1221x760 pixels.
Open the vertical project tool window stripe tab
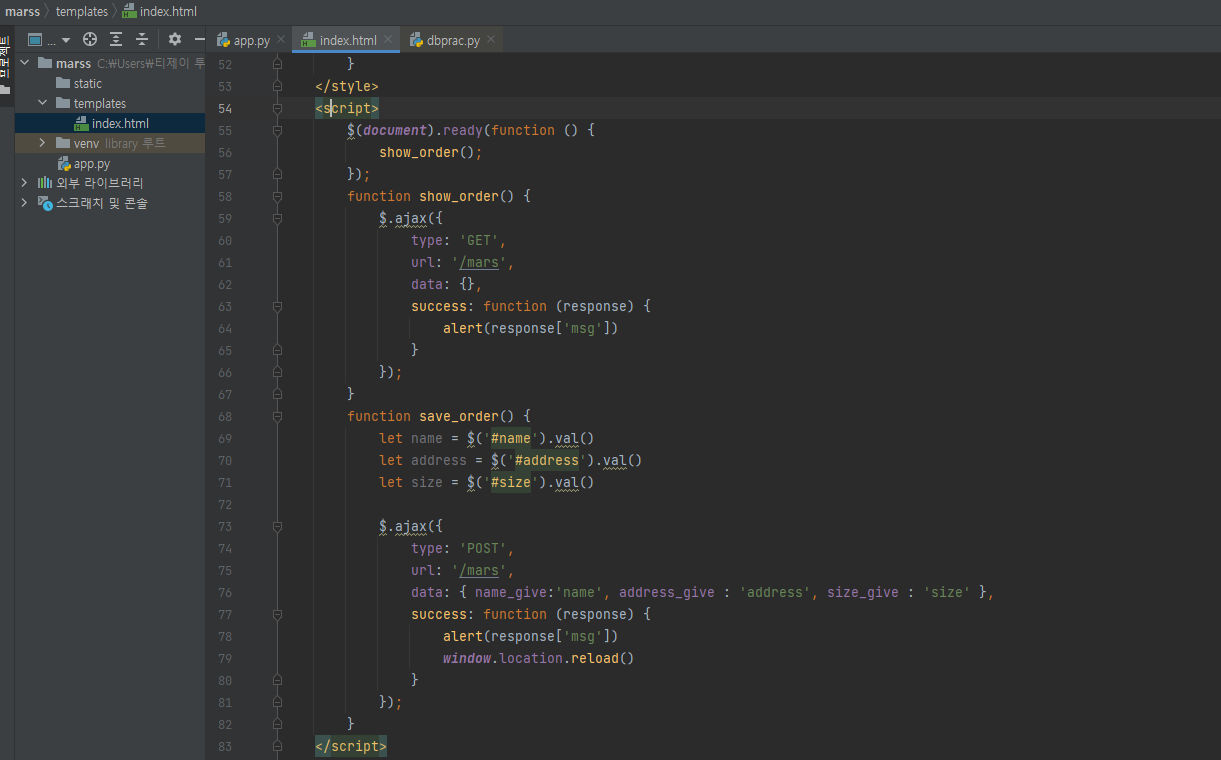[x=5, y=67]
